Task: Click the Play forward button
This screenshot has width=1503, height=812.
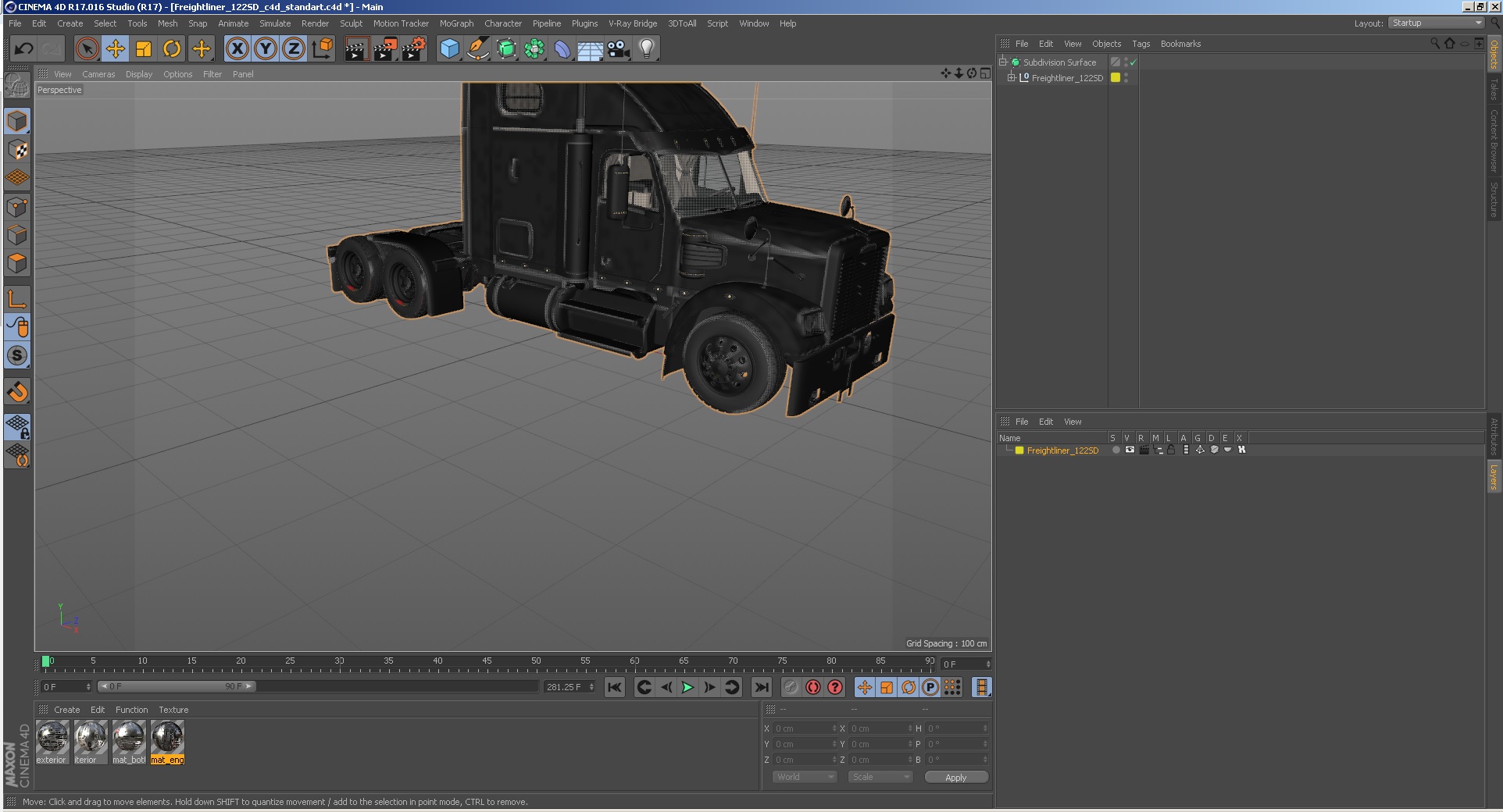Action: [x=687, y=687]
